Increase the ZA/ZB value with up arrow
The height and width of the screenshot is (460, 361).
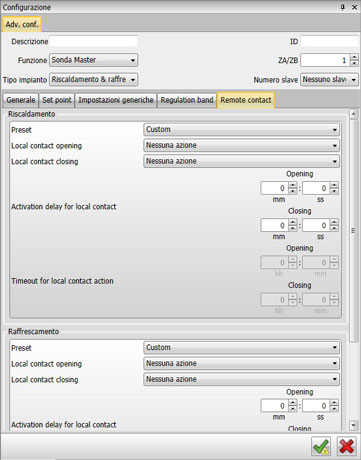tap(354, 57)
